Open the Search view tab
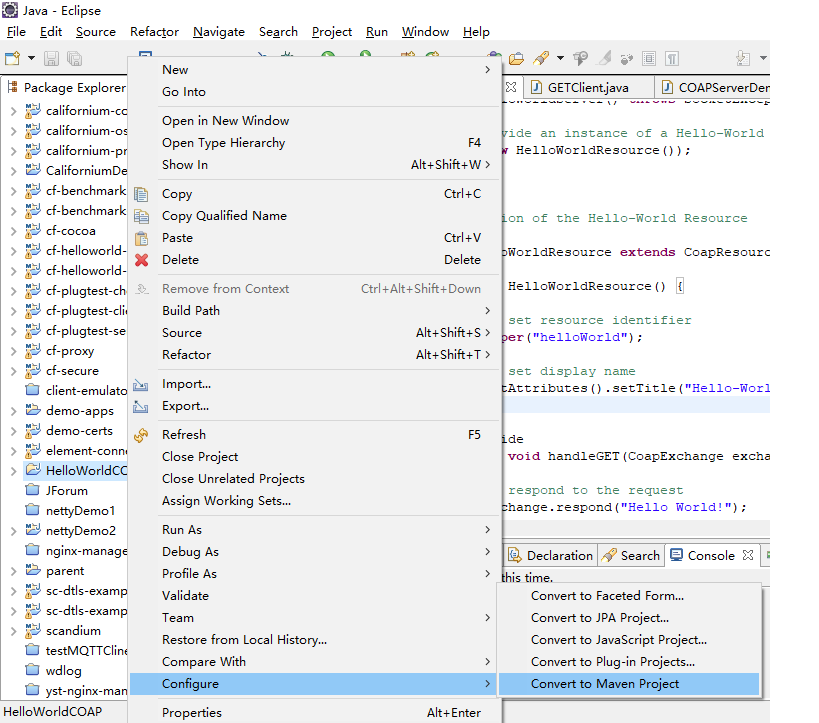 click(631, 555)
